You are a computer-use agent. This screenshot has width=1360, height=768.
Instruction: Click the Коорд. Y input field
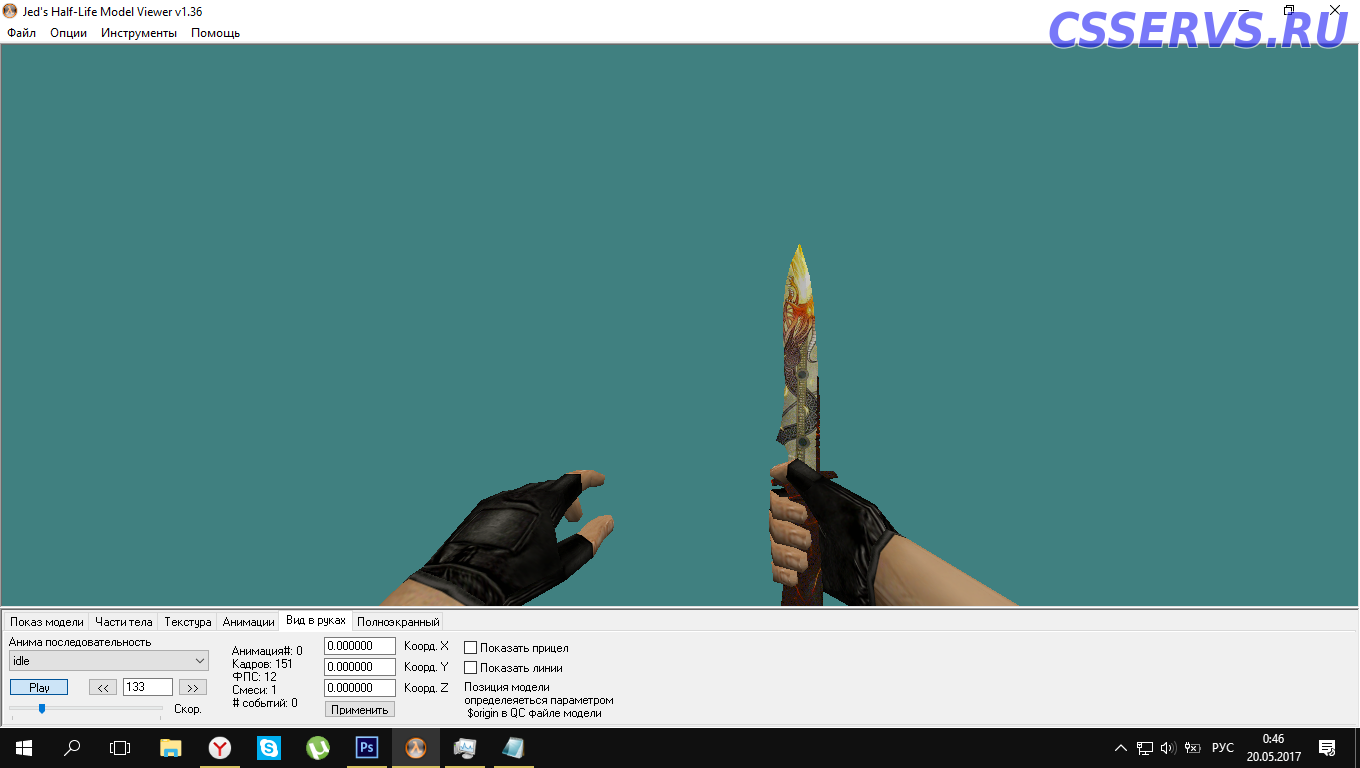click(x=360, y=667)
